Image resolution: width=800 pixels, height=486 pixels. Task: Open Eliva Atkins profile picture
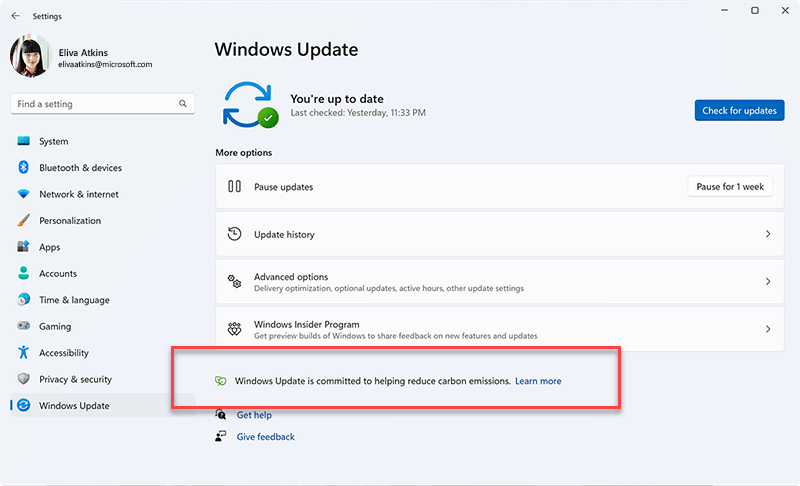(x=31, y=56)
